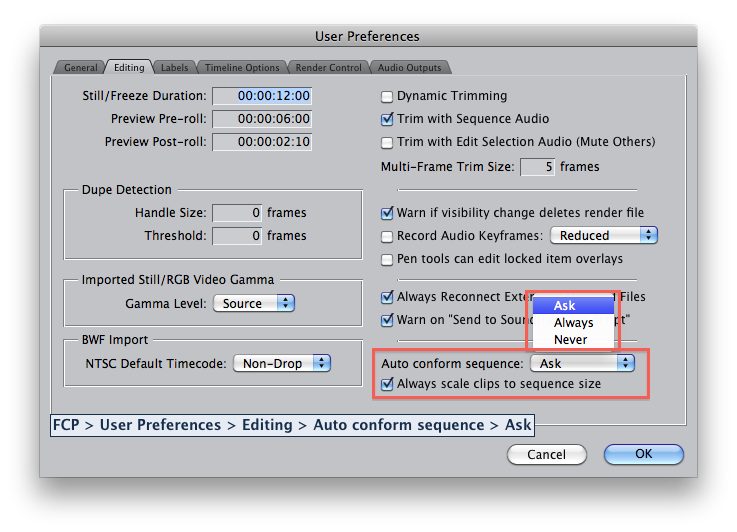Viewport: 737px width, 532px height.
Task: Choose Always from the popup menu
Action: (x=573, y=323)
